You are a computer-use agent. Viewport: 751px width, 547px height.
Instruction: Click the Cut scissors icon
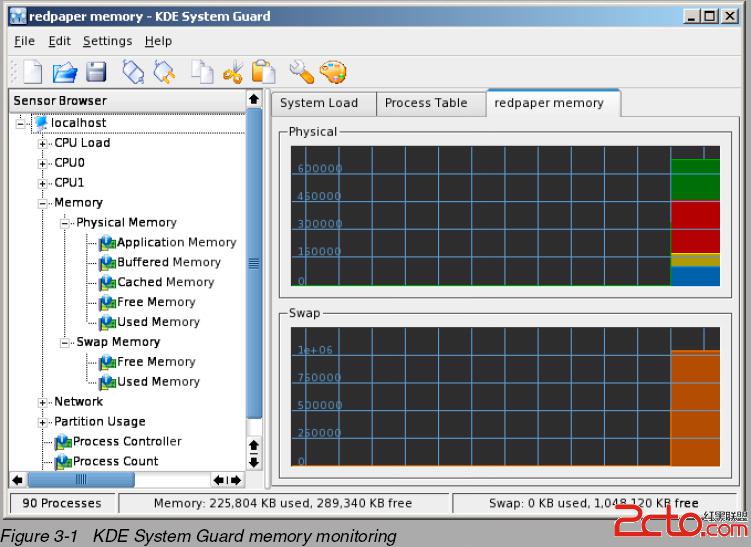point(233,72)
